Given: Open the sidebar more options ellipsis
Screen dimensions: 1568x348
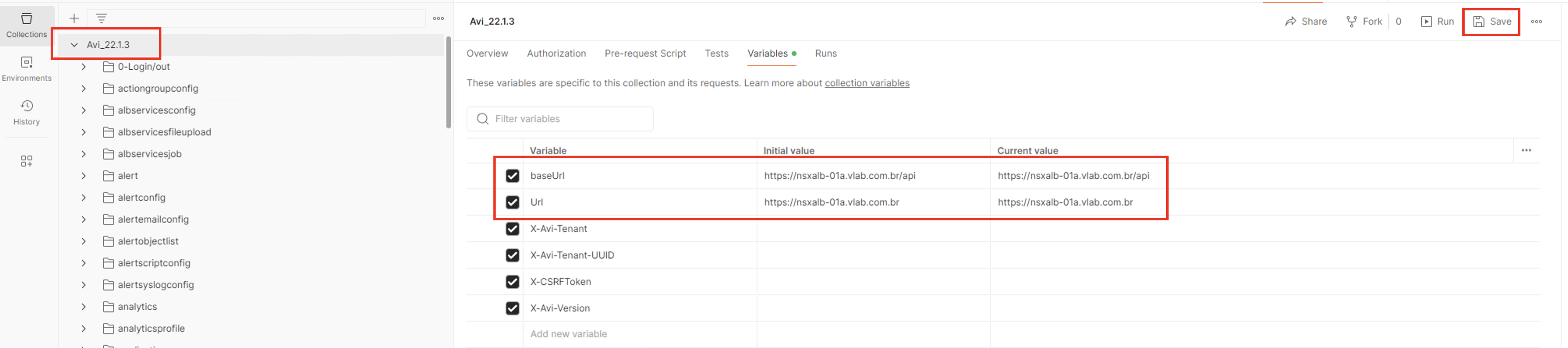Looking at the screenshot, I should tap(438, 18).
